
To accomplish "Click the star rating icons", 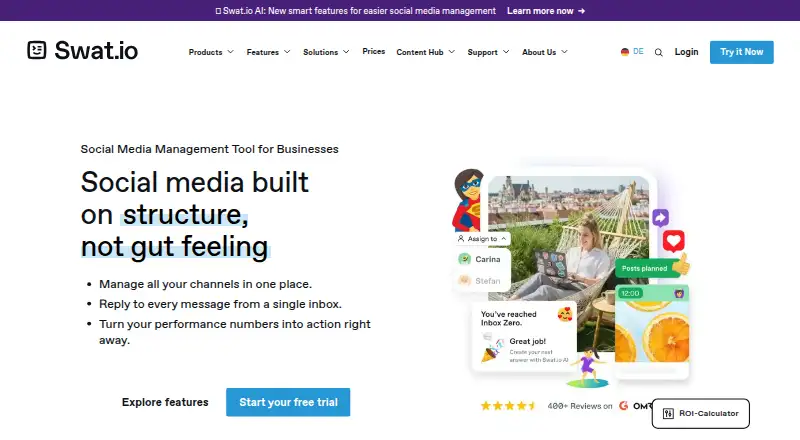I will 508,406.
